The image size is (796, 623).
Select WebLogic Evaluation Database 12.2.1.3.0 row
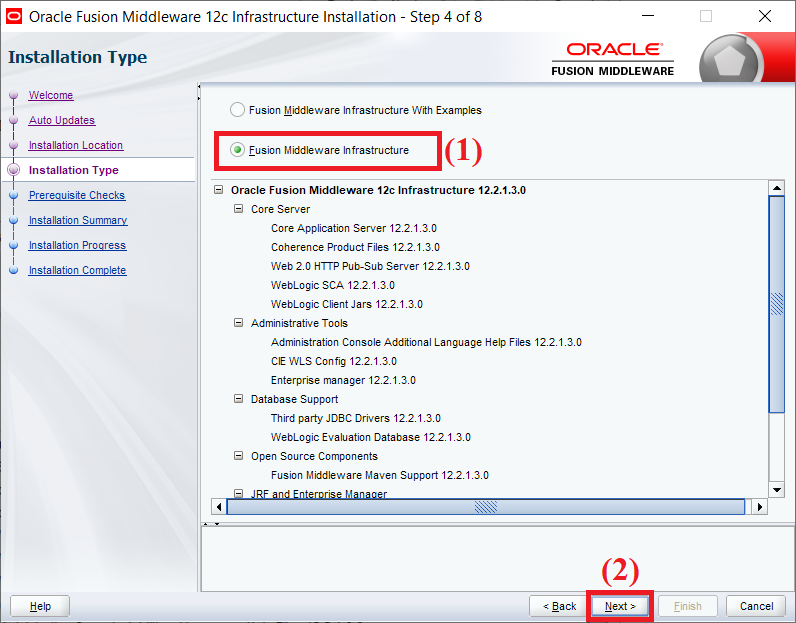tap(371, 437)
